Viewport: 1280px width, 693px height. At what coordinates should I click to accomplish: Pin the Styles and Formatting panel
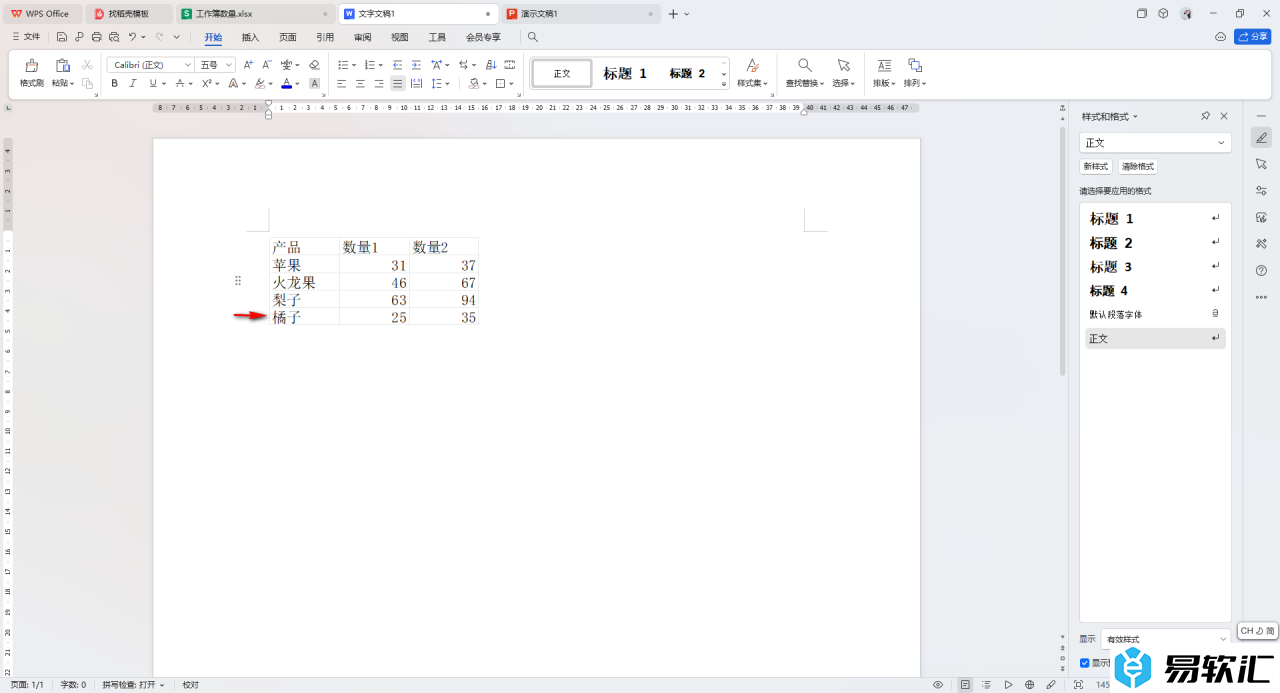pyautogui.click(x=1205, y=116)
